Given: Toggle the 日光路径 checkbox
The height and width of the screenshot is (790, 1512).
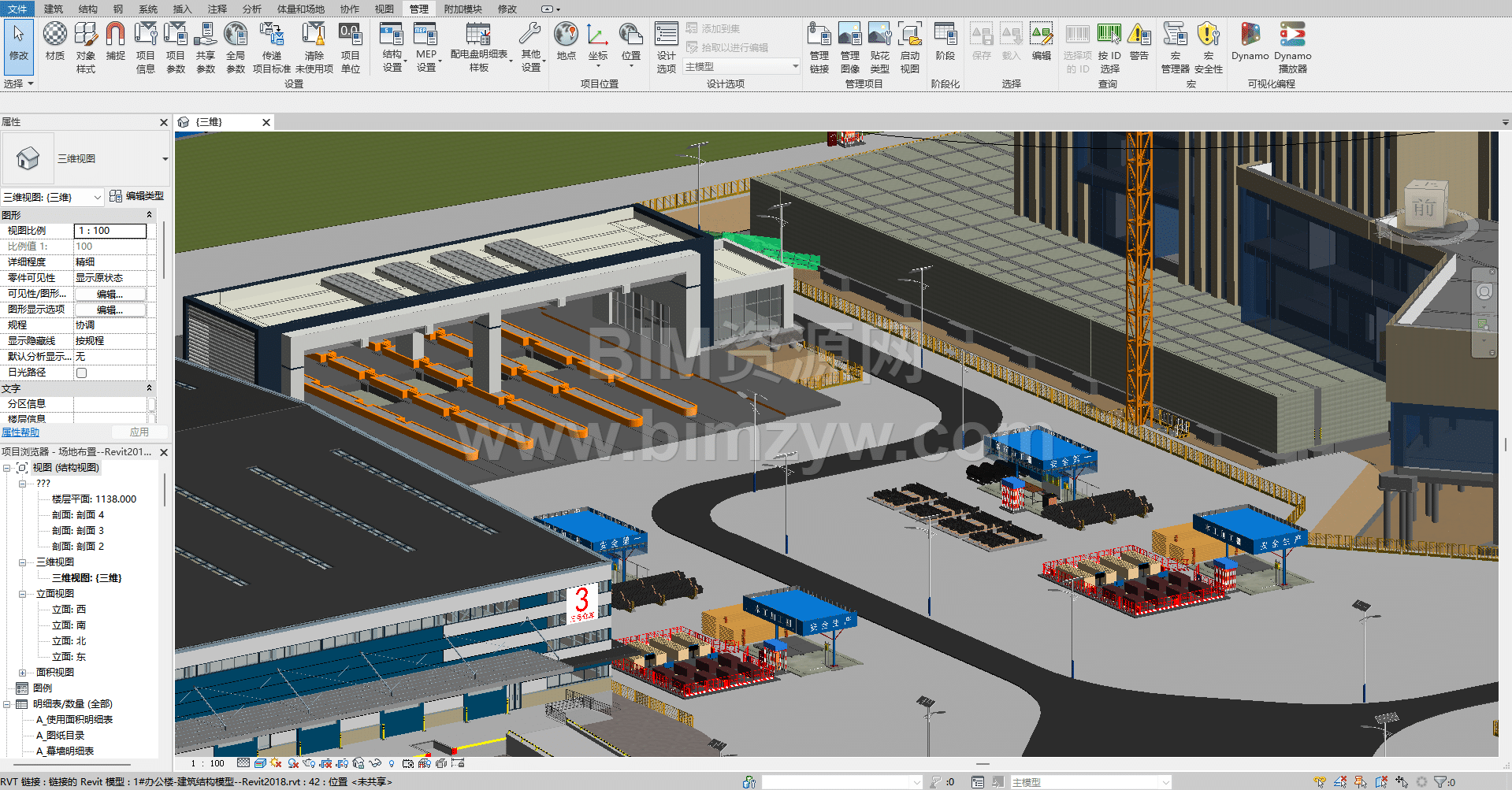Looking at the screenshot, I should tap(81, 373).
